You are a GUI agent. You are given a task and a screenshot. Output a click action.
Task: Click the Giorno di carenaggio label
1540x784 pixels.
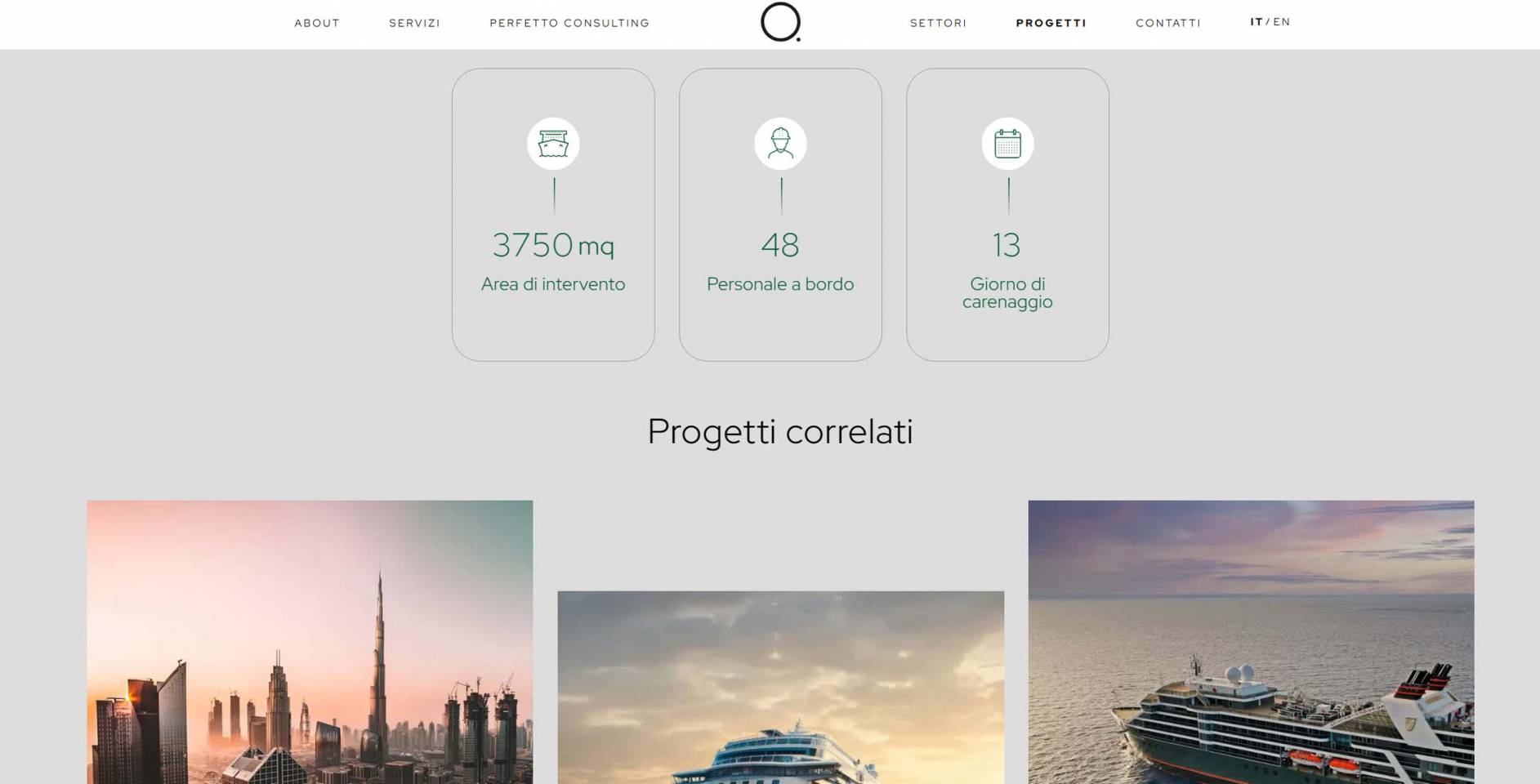click(x=1007, y=292)
